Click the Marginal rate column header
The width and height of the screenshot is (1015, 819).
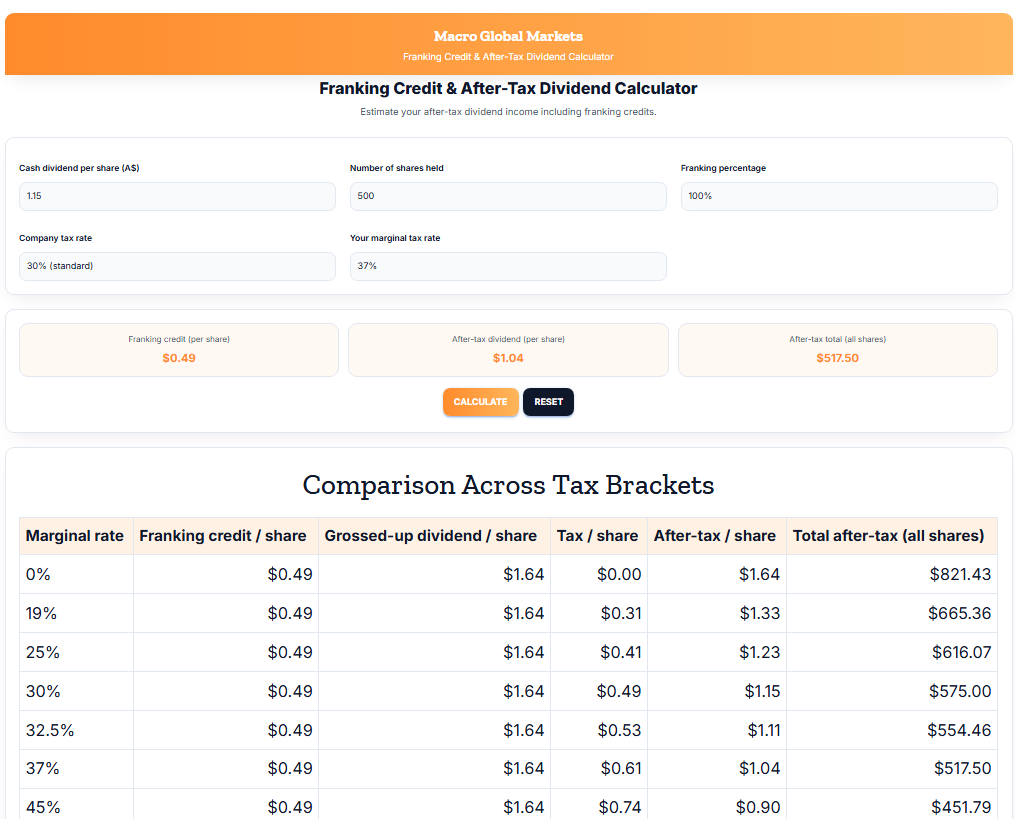[74, 536]
